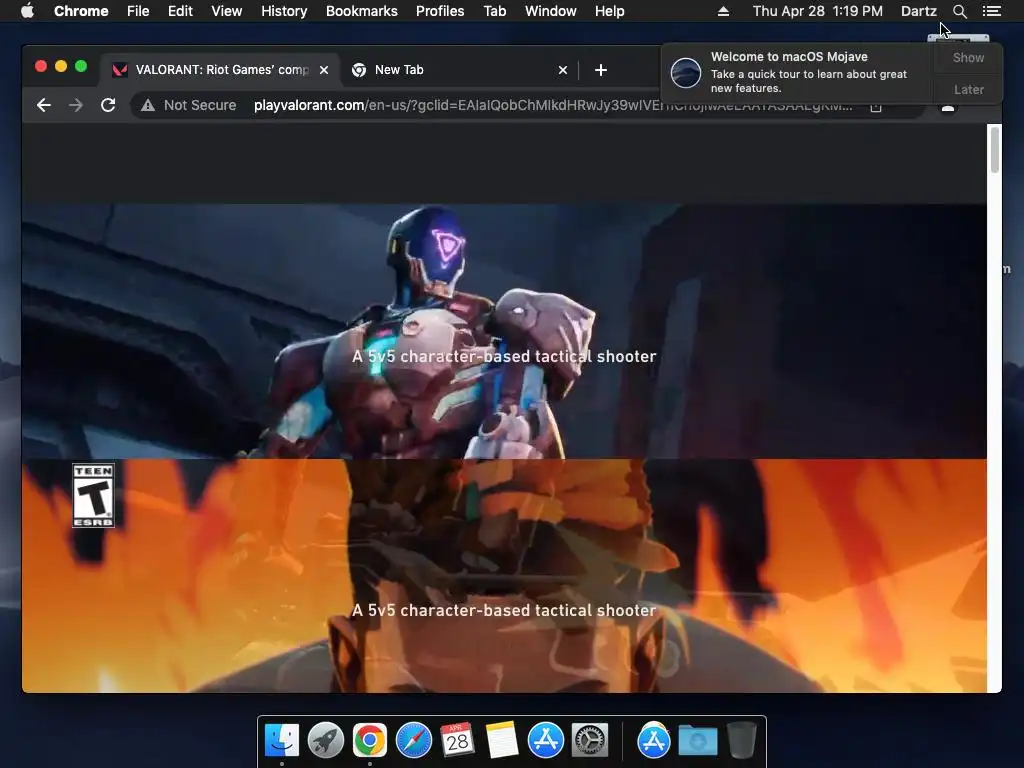Image resolution: width=1024 pixels, height=768 pixels.
Task: Open the Tab menu
Action: coord(495,11)
